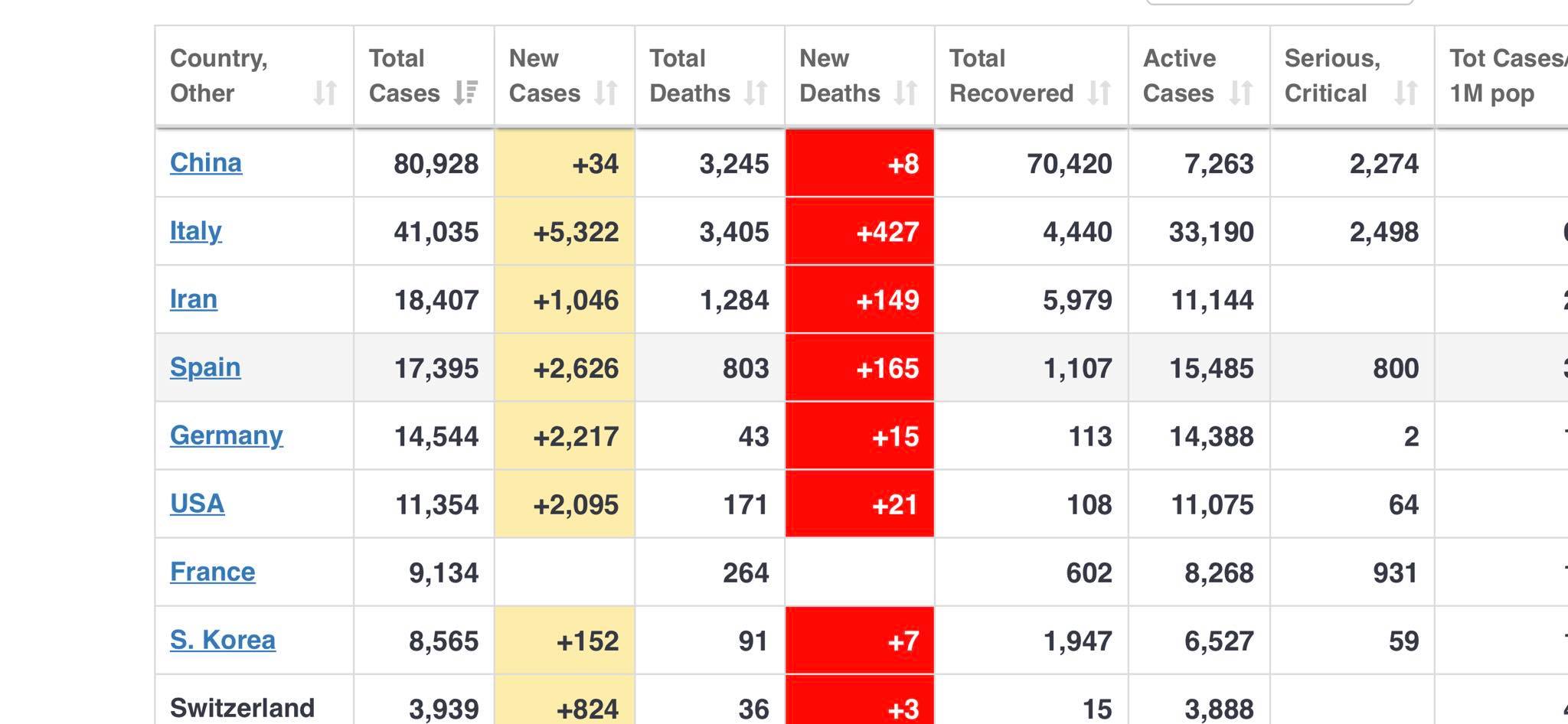
Task: Sort by New Deaths arrows icon
Action: 906,93
